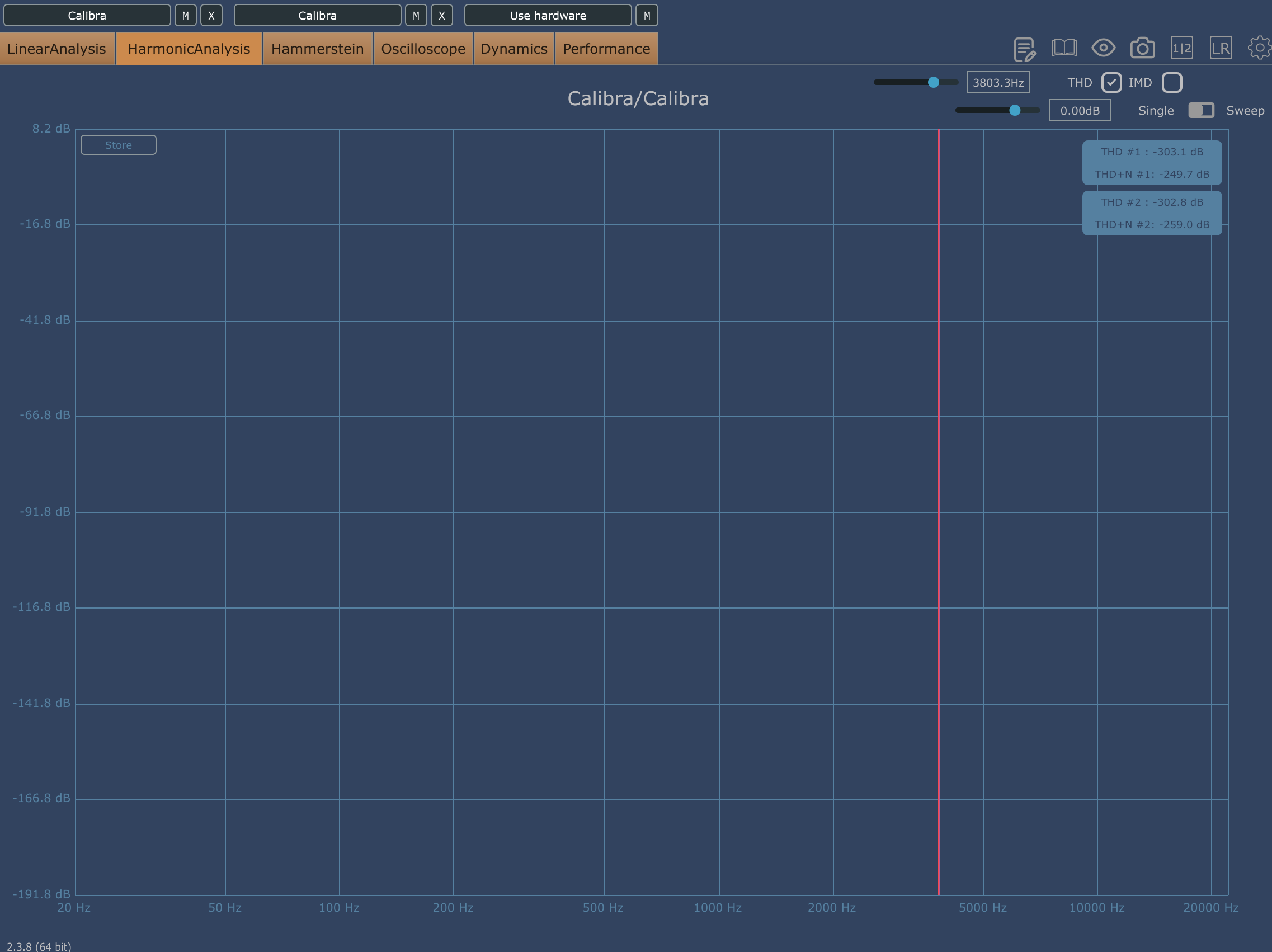The height and width of the screenshot is (952, 1272).
Task: Click the -91.8 dB axis label
Action: tap(45, 512)
